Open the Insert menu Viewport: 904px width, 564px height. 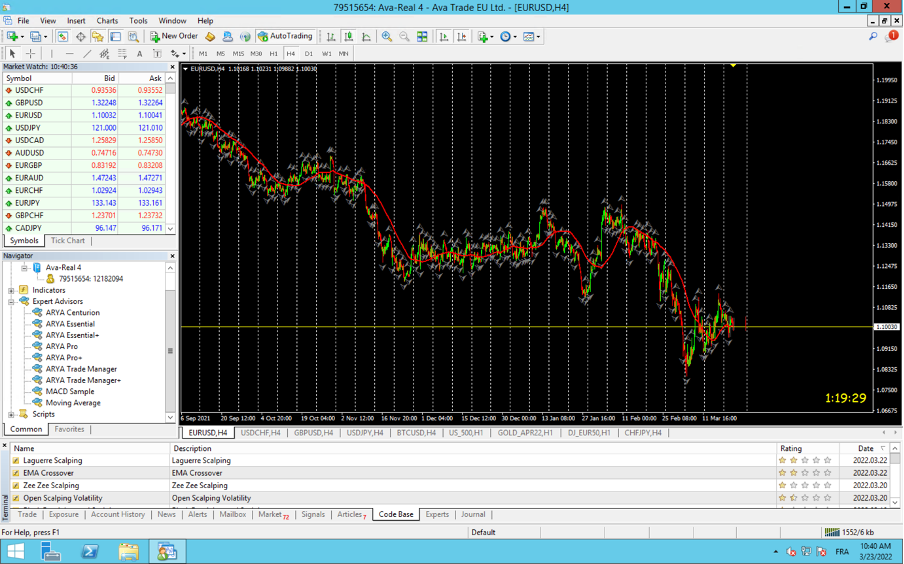tap(76, 21)
